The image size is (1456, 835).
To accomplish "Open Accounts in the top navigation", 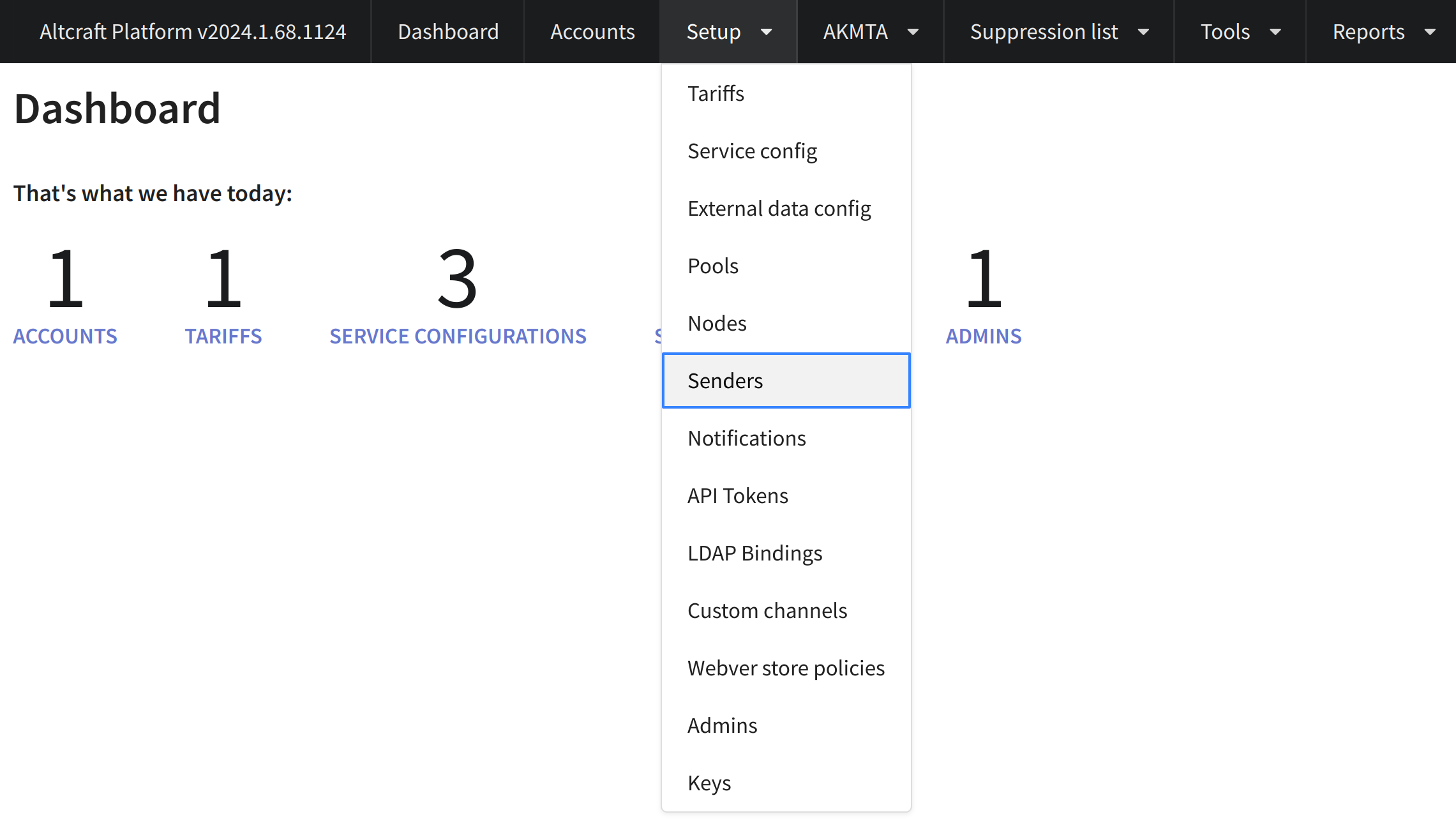I will click(592, 31).
